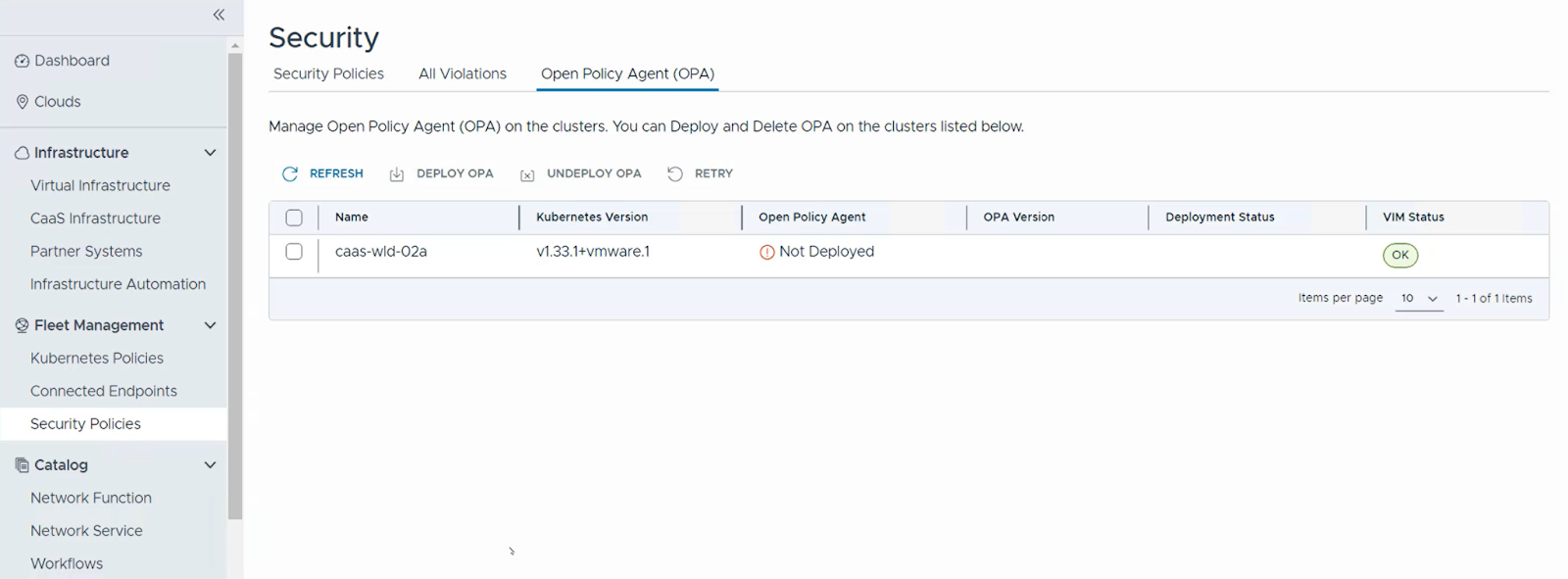The width and height of the screenshot is (1568, 579).
Task: Click the green OK VIM status badge
Action: (1399, 256)
